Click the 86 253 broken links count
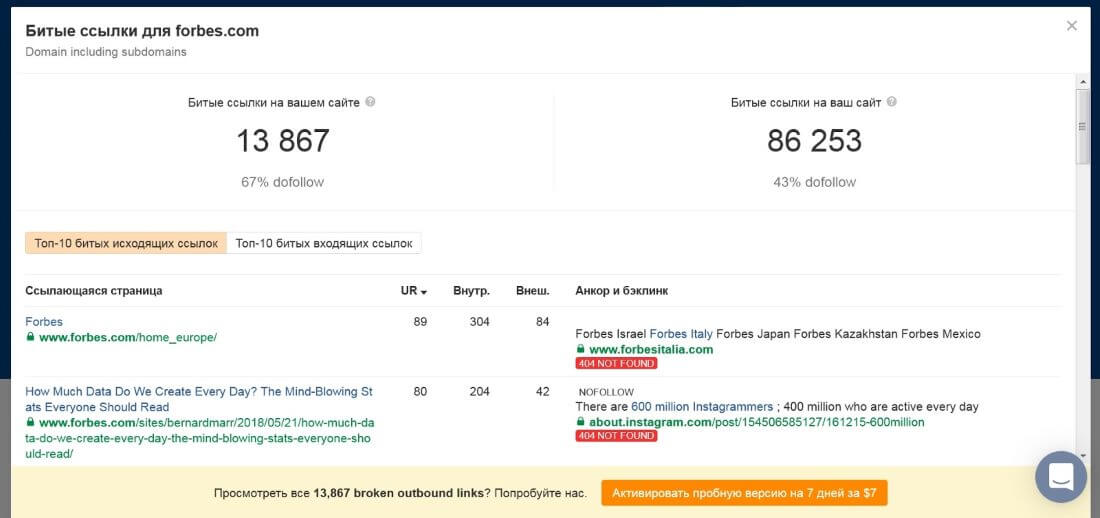Viewport: 1100px width, 518px height. point(814,140)
